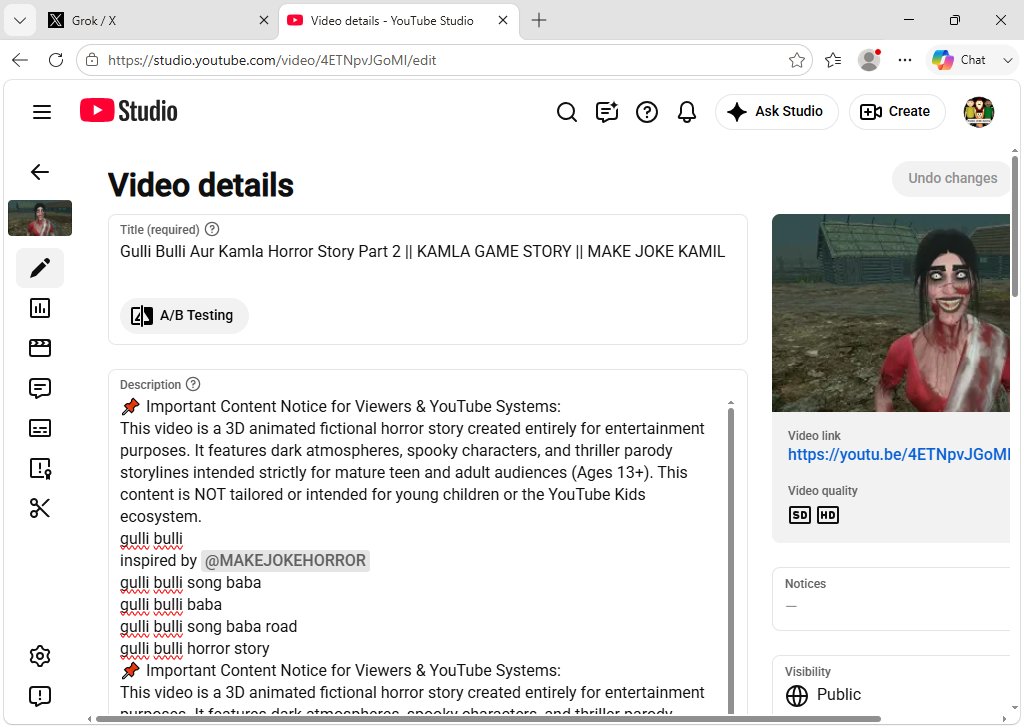Open the channel account avatar menu
Viewport: 1024px width, 728px height.
978,112
